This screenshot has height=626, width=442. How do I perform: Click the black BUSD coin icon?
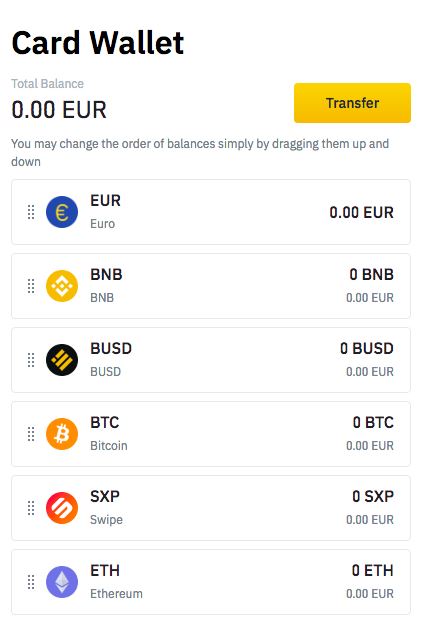click(62, 360)
